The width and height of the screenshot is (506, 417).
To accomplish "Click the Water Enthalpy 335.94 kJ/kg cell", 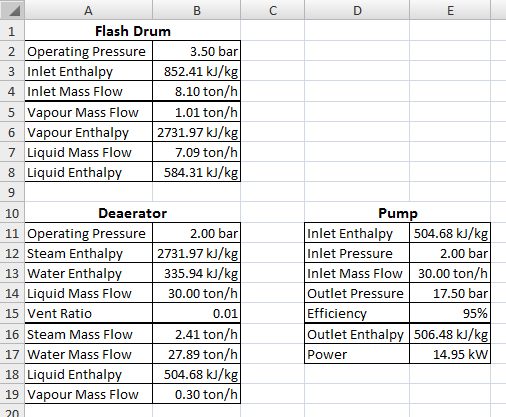I will click(197, 273).
